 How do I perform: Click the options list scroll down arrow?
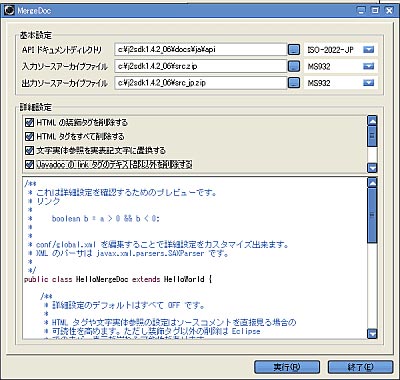(x=372, y=168)
